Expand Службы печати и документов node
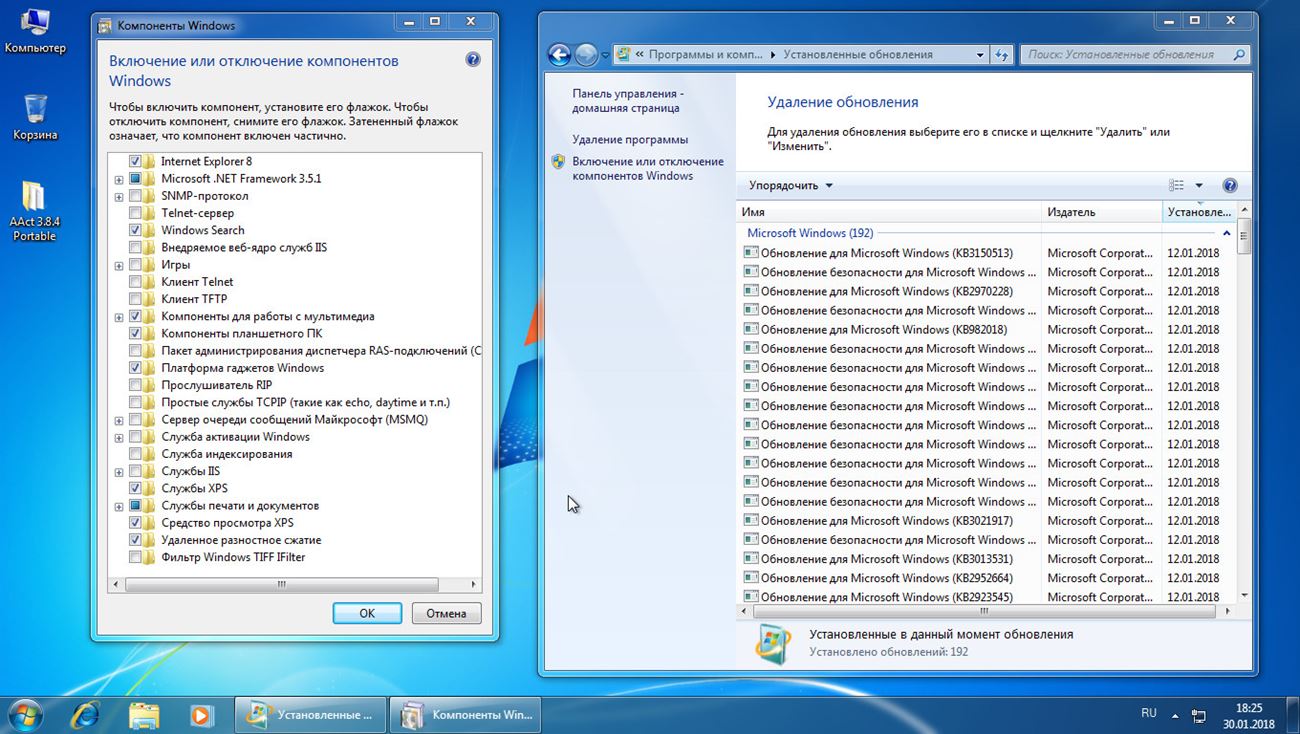The height and width of the screenshot is (734, 1300). tap(119, 506)
